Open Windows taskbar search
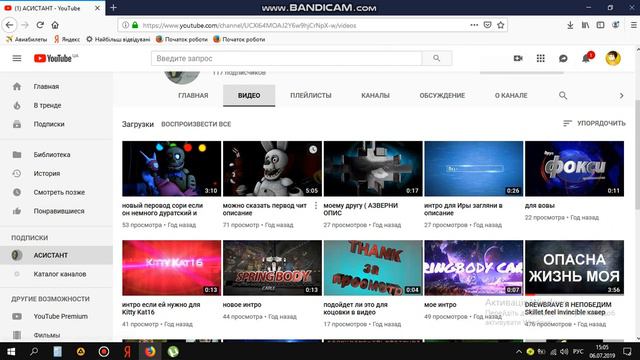Viewport: 640px width, 360px height. (34, 351)
